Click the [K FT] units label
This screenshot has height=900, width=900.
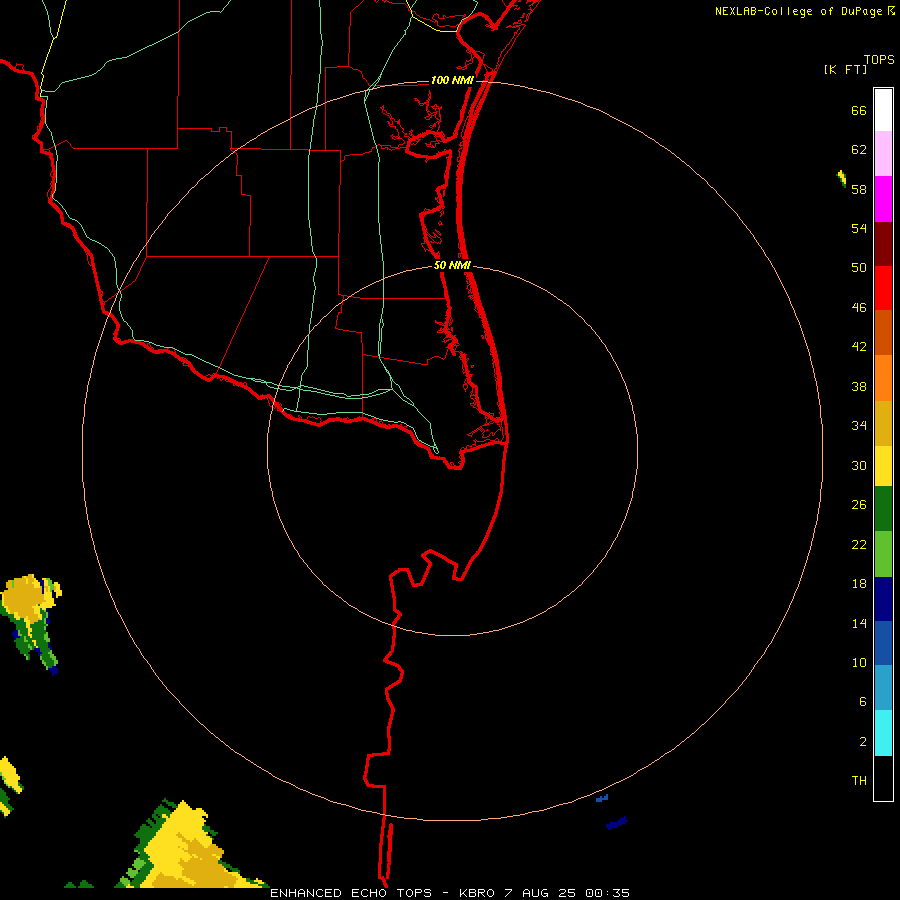(845, 69)
